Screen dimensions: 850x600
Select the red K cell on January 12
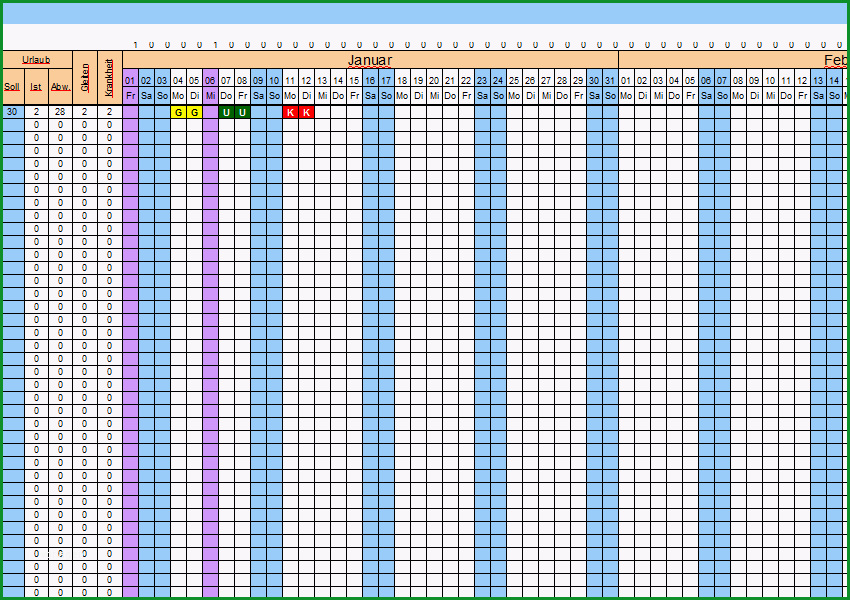point(306,112)
